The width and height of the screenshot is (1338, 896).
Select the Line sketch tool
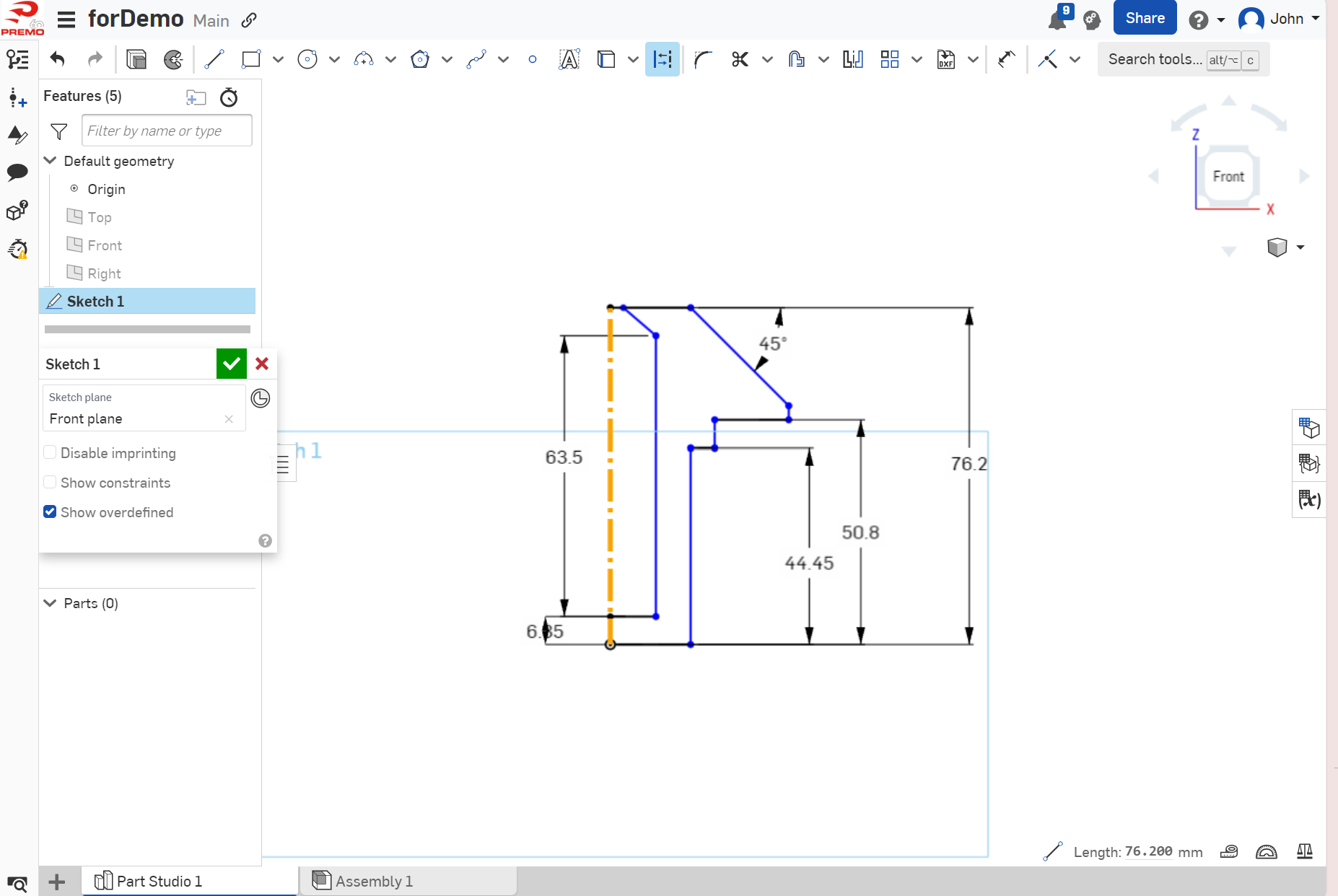click(x=214, y=59)
